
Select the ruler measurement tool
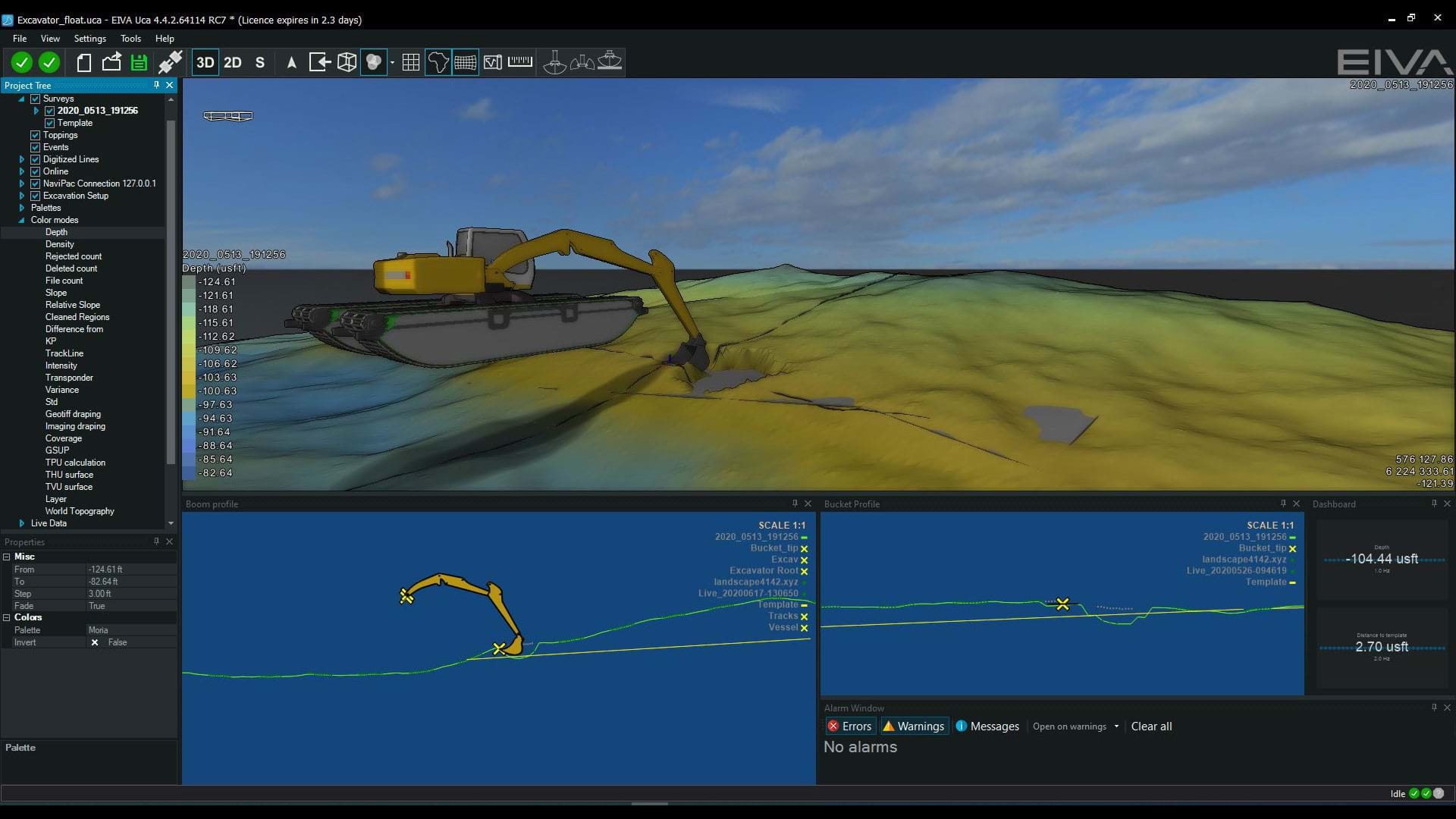520,61
